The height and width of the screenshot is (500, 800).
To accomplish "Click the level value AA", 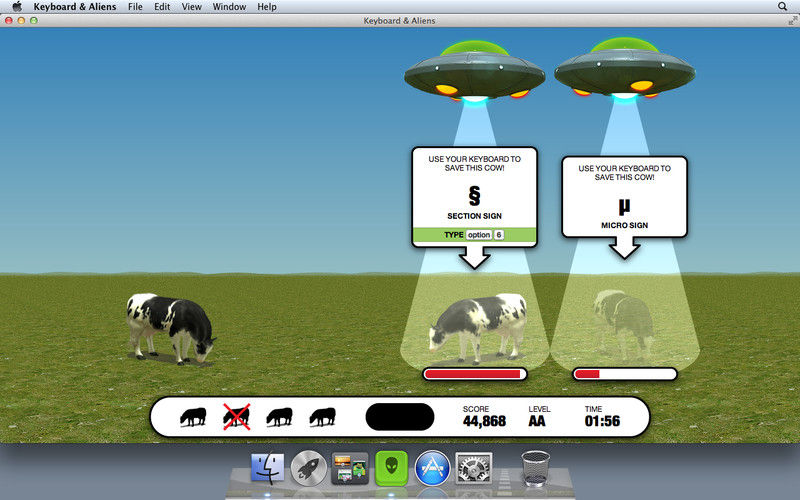I will (x=537, y=421).
